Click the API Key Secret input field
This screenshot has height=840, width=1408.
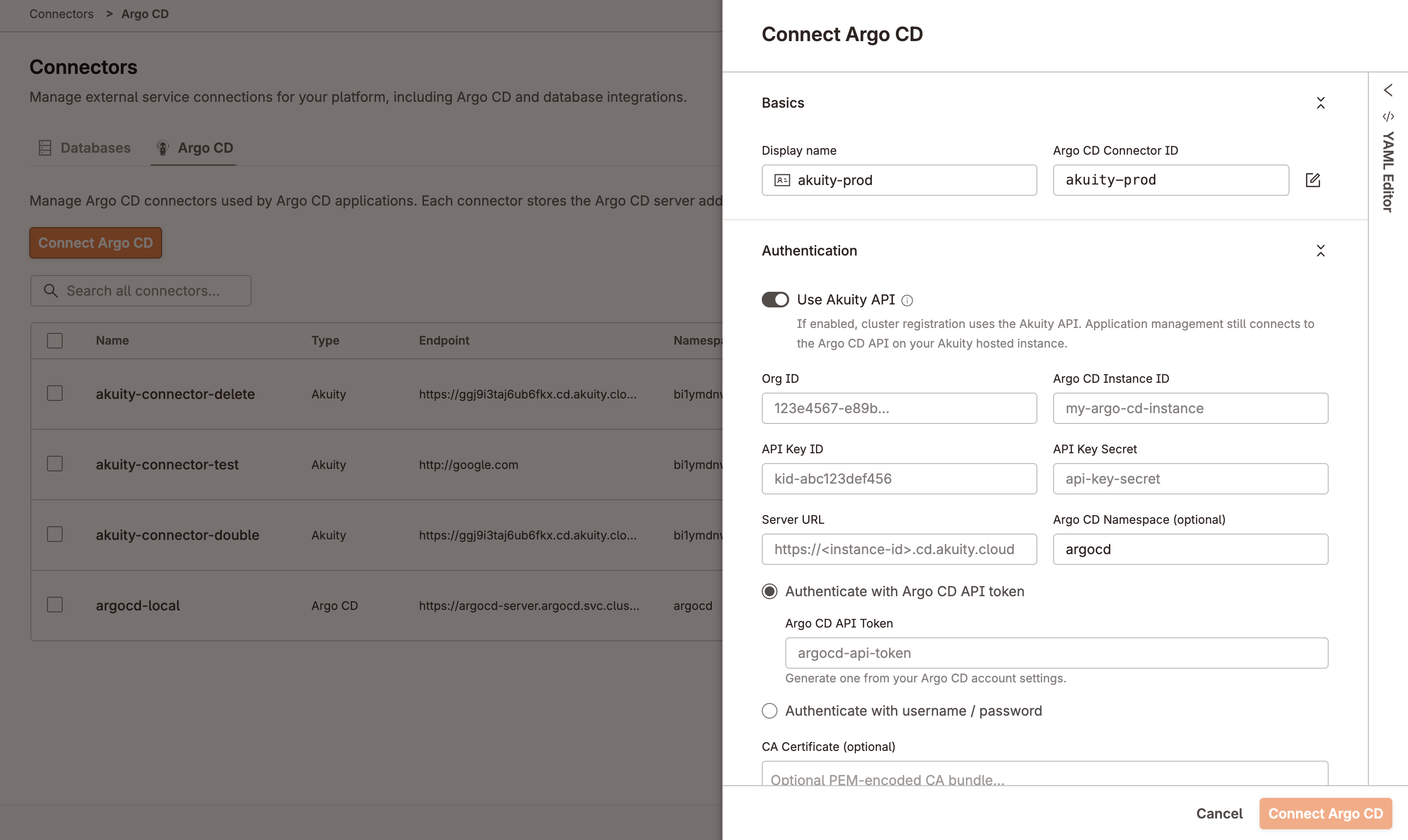[1190, 479]
